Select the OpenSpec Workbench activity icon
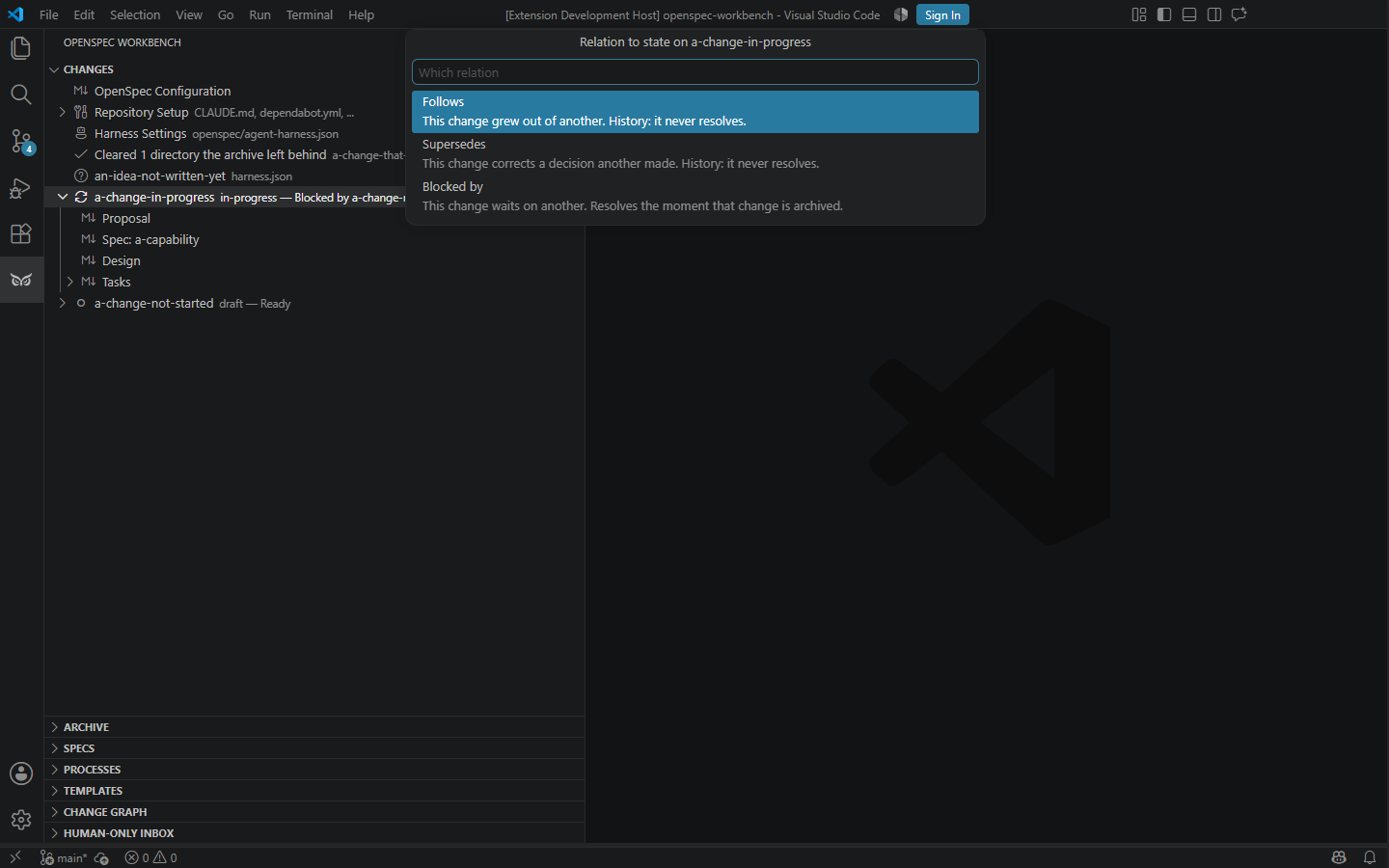1389x868 pixels. 21,280
